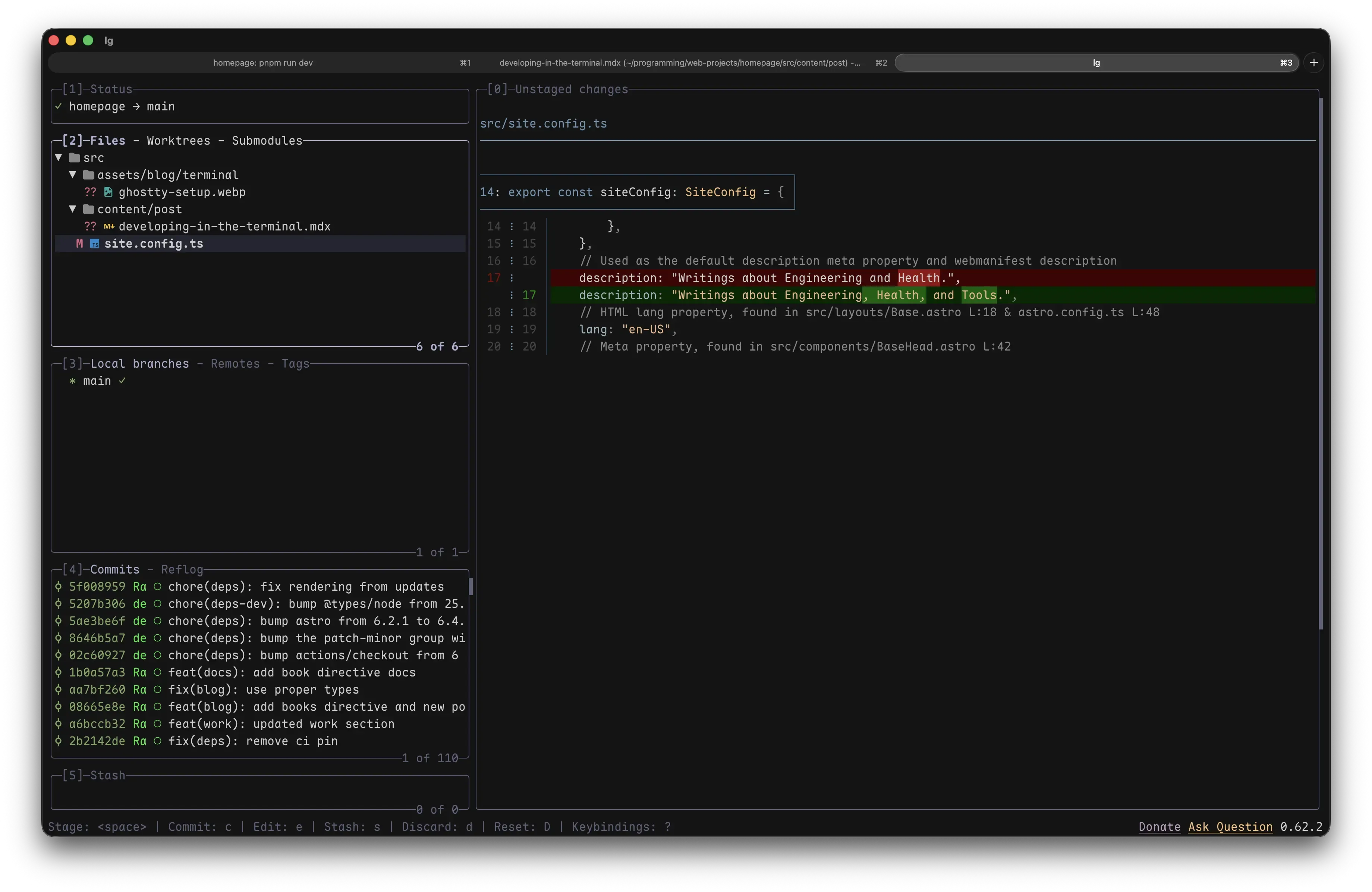Image resolution: width=1372 pixels, height=892 pixels.
Task: Click the [1] Status panel title
Action: (x=97, y=89)
